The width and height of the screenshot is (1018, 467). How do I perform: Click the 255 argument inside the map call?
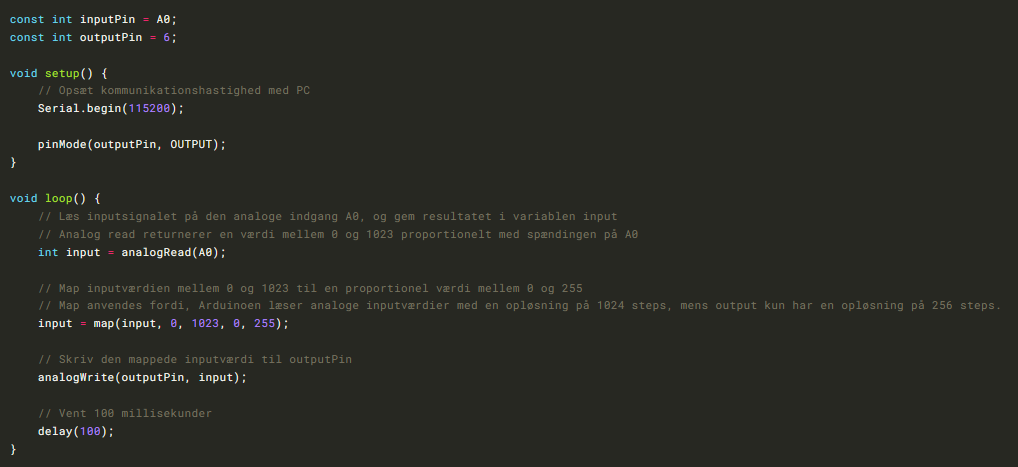[265, 324]
